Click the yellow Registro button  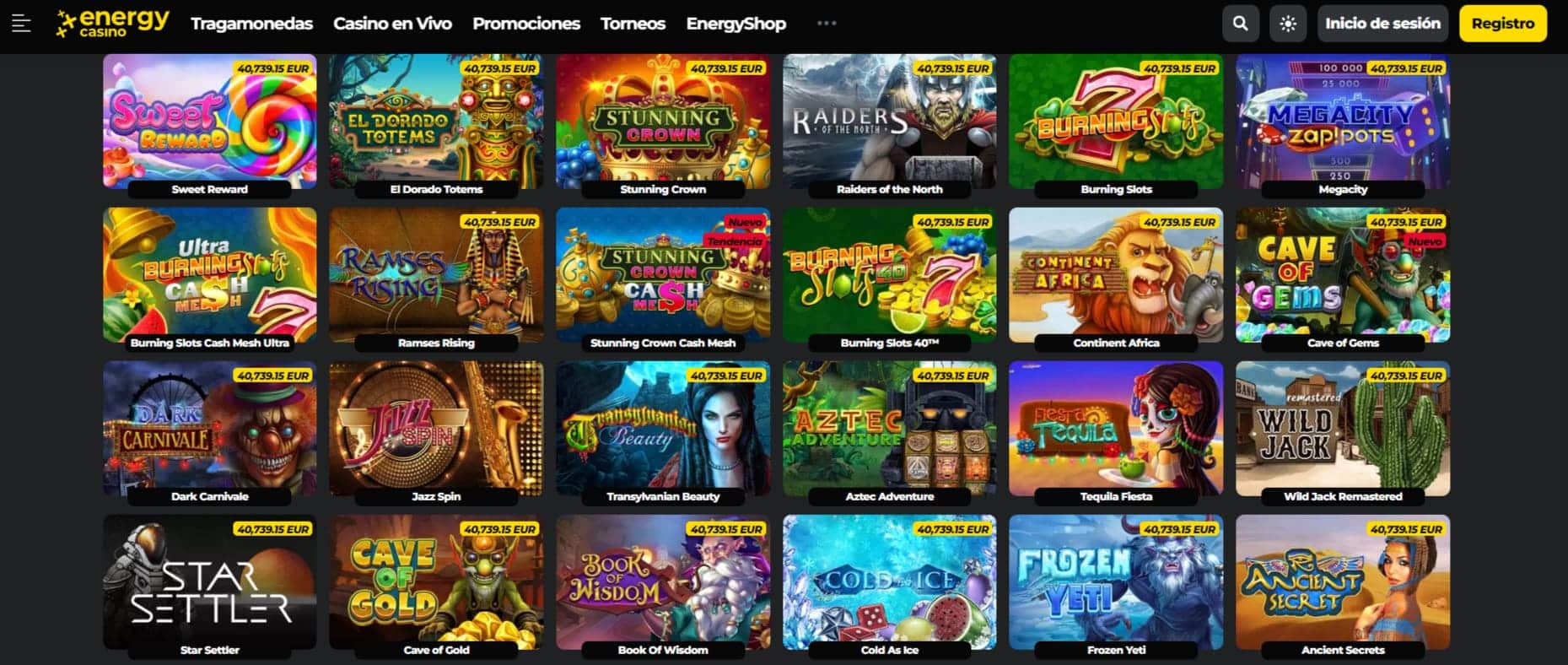pos(1503,24)
